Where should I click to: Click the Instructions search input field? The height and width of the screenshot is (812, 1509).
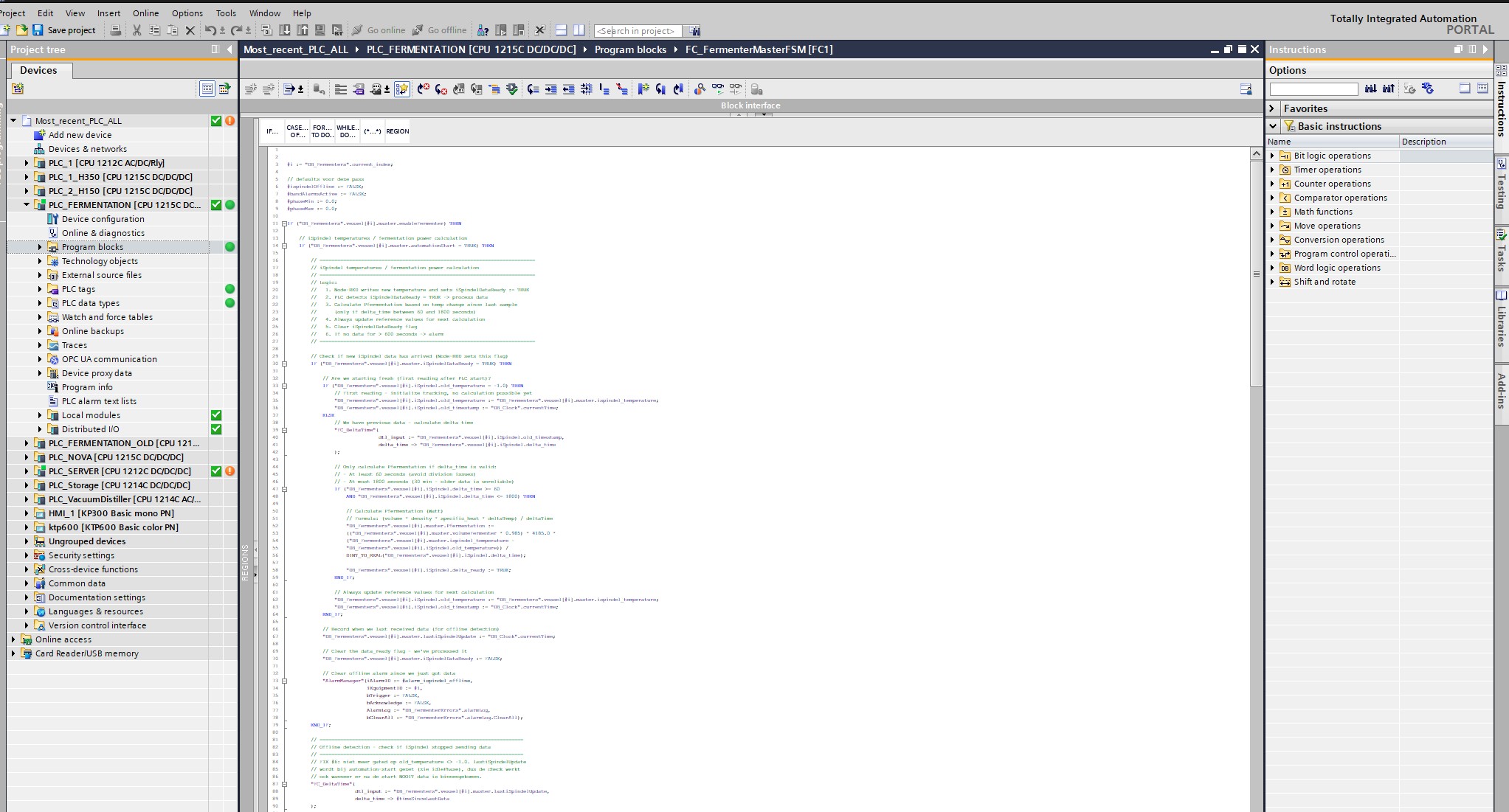click(1313, 89)
